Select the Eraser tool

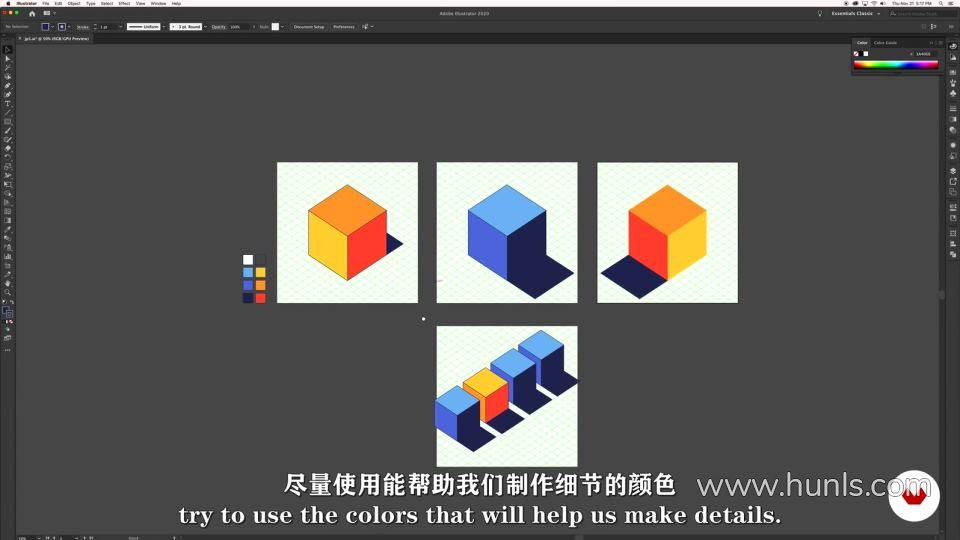[x=7, y=148]
